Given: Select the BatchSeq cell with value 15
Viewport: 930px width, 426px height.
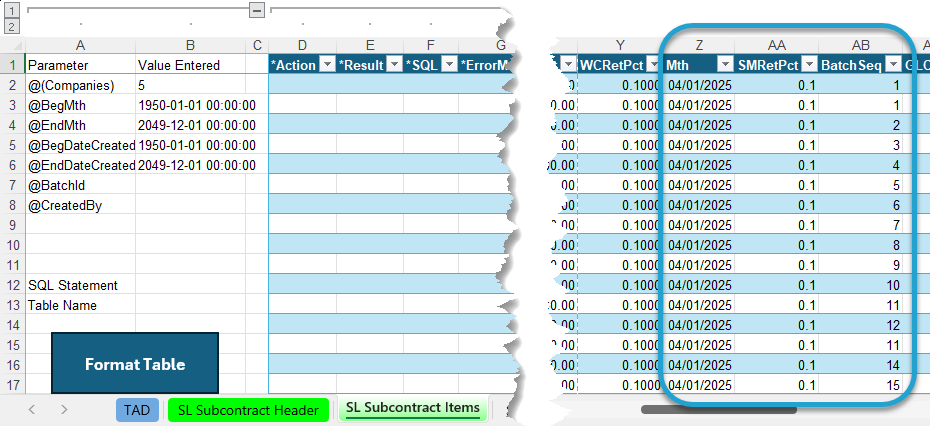Looking at the screenshot, I should click(x=861, y=385).
